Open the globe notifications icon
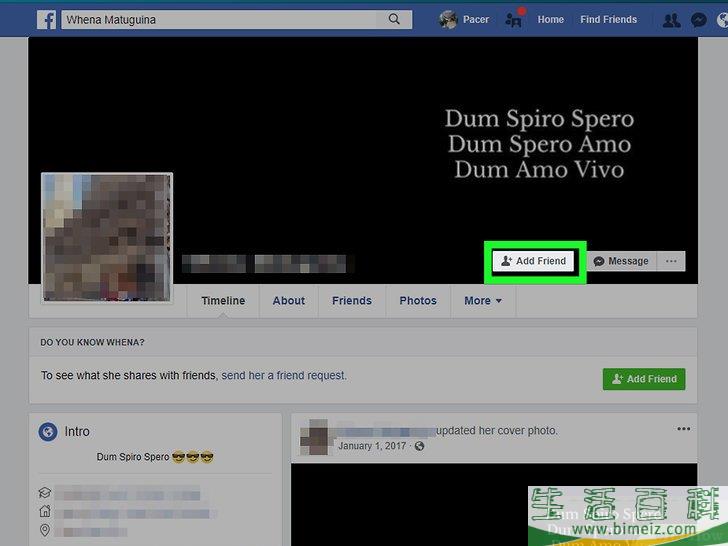 click(722, 20)
